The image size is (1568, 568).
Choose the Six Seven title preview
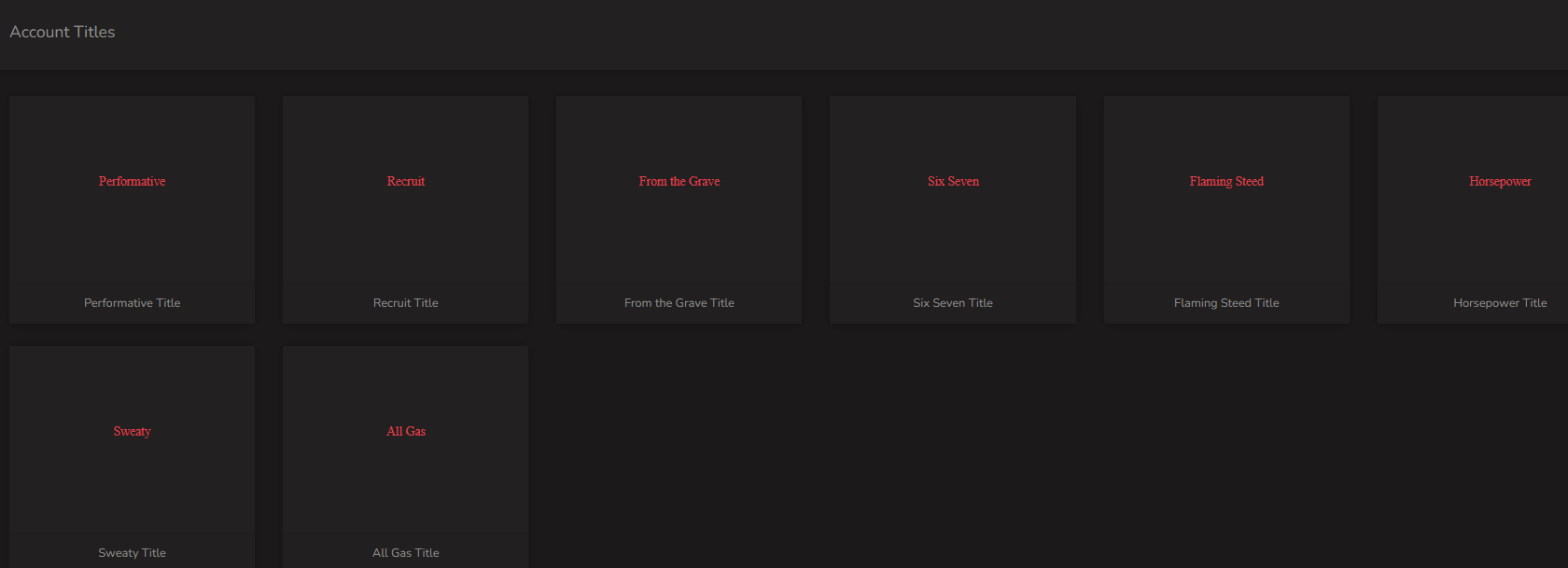tap(953, 189)
